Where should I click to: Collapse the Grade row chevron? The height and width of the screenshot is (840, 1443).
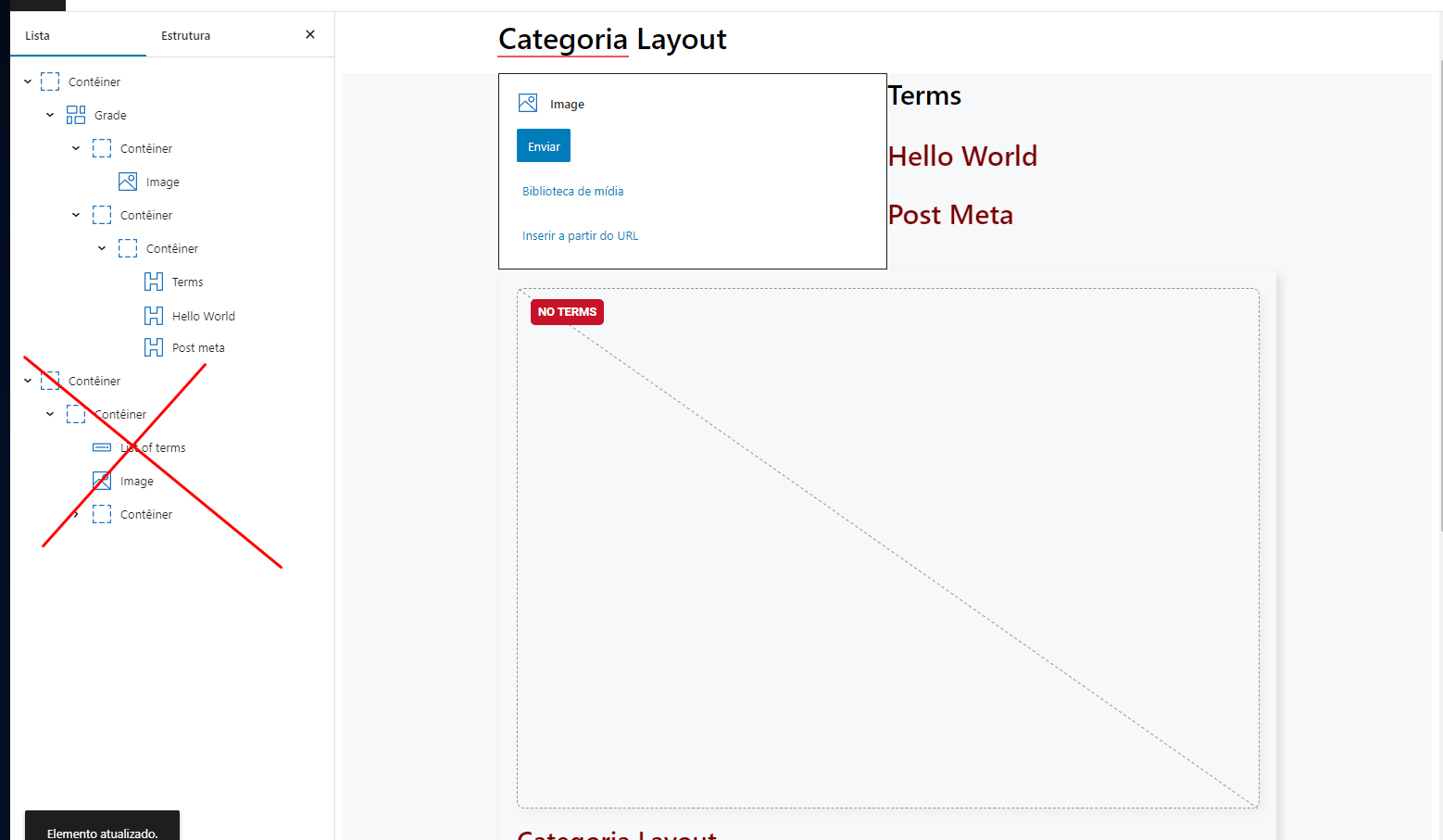click(50, 115)
